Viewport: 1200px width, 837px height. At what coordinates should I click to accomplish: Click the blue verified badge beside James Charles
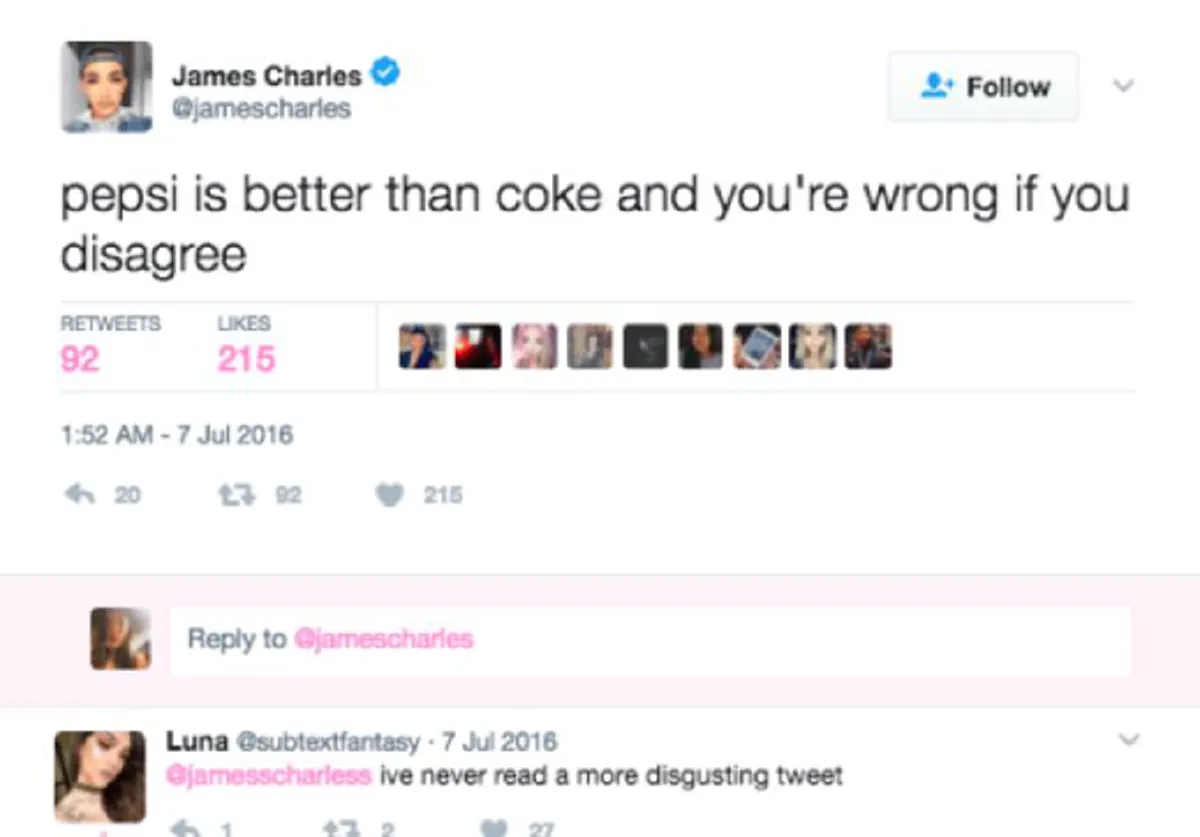tap(385, 73)
